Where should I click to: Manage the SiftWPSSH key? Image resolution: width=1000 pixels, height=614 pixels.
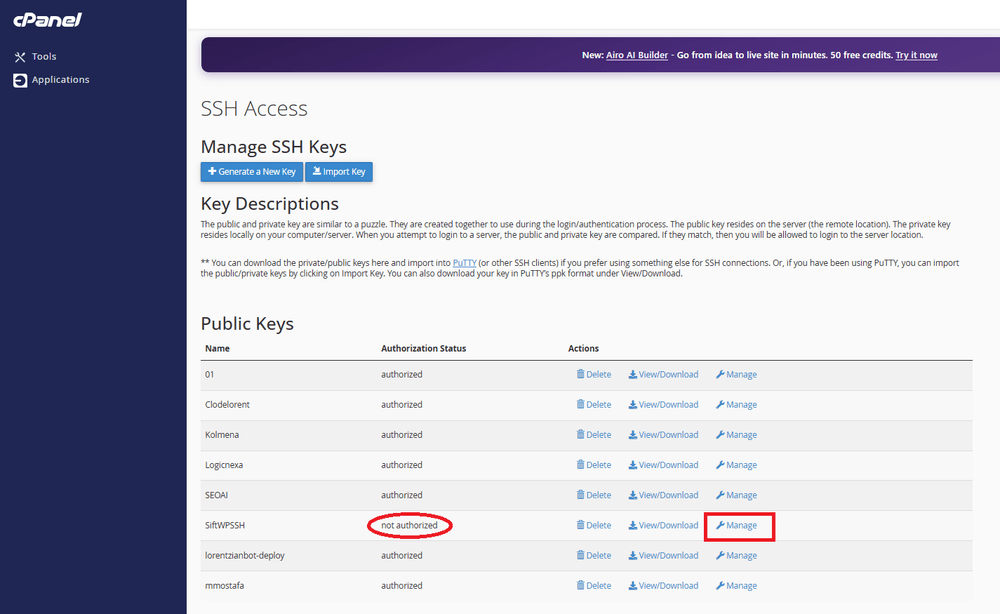tap(736, 525)
